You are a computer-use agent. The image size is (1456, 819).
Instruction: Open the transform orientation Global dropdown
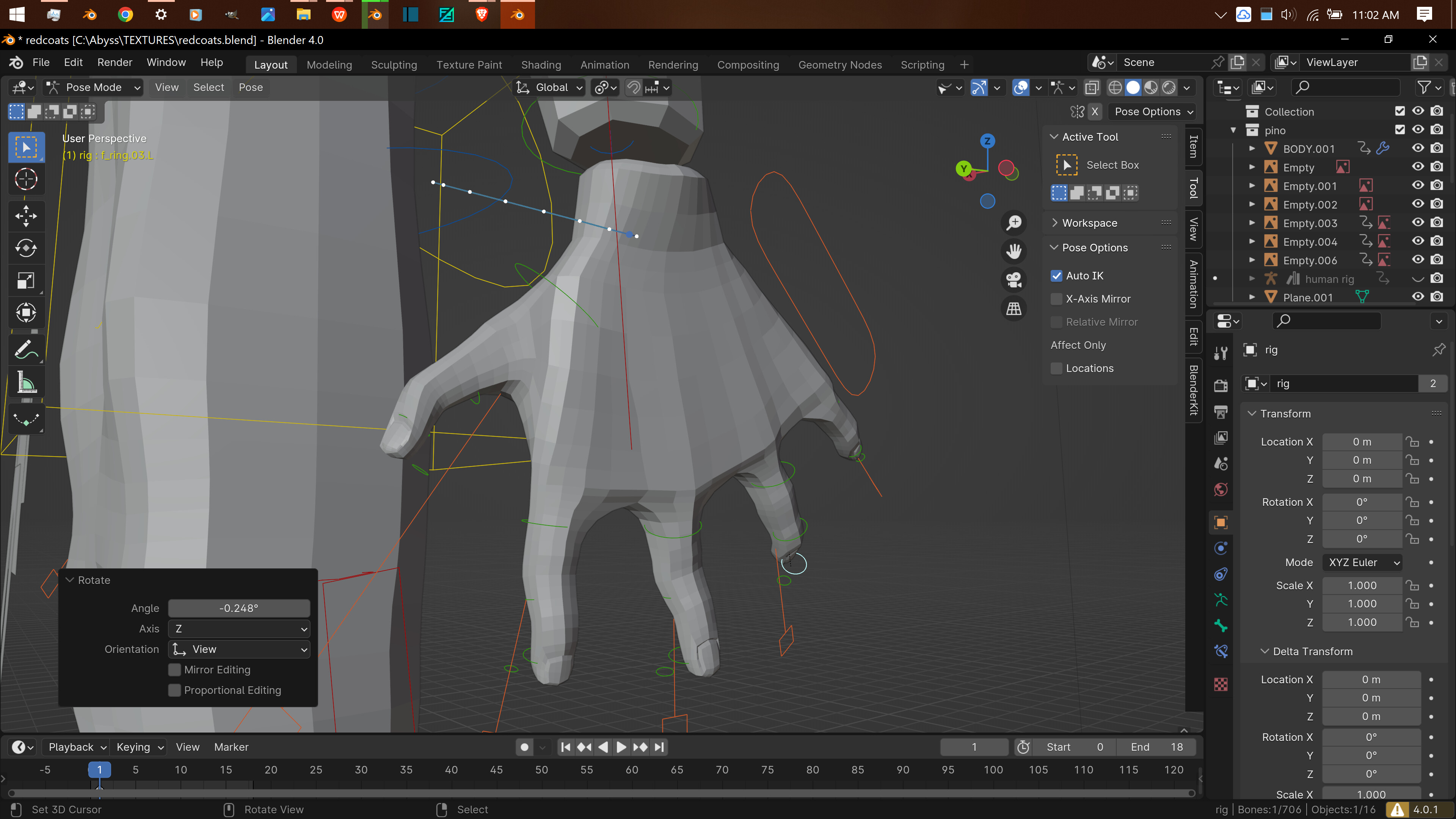(x=549, y=88)
